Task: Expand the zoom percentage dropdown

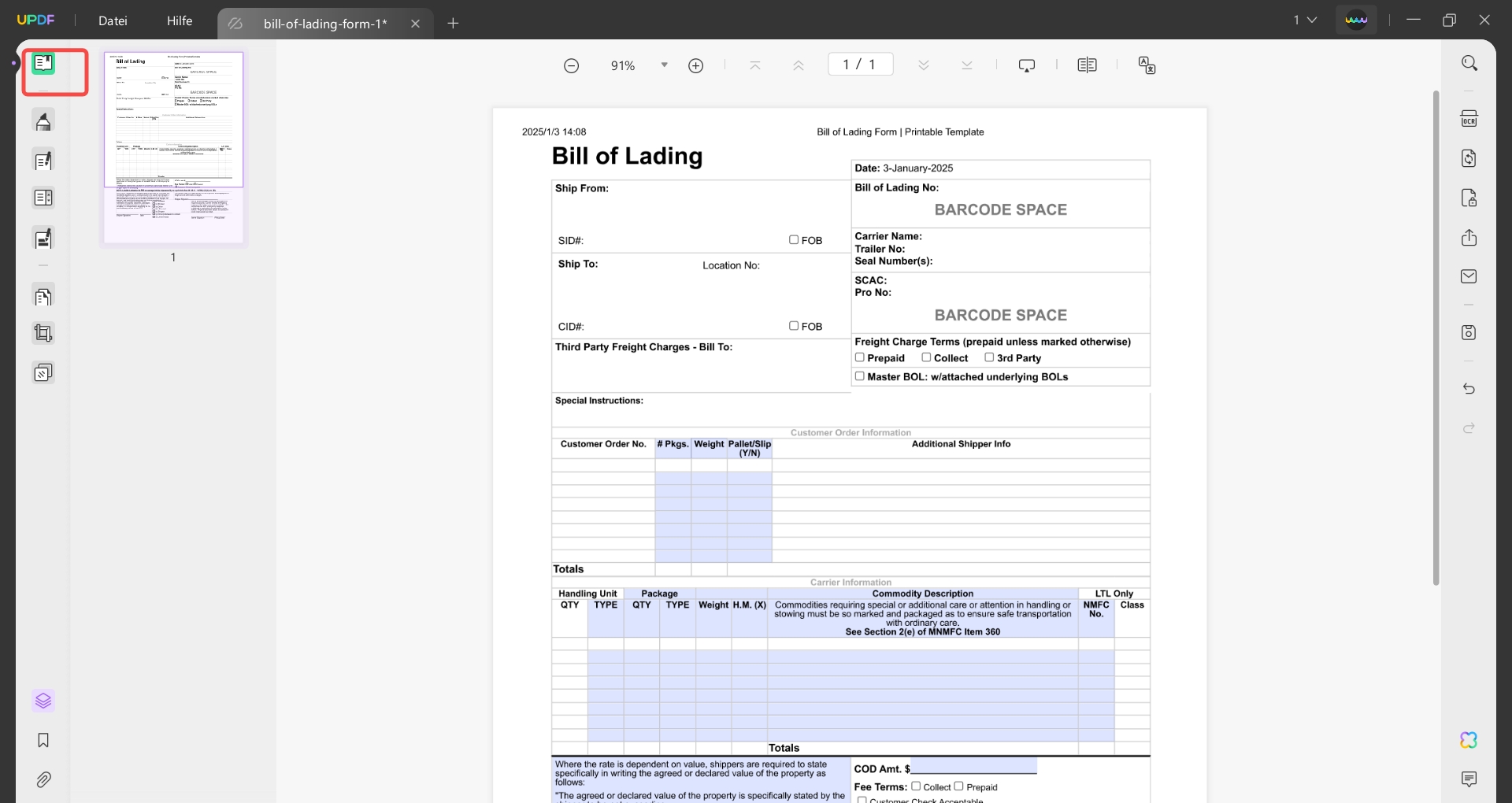Action: [x=665, y=65]
